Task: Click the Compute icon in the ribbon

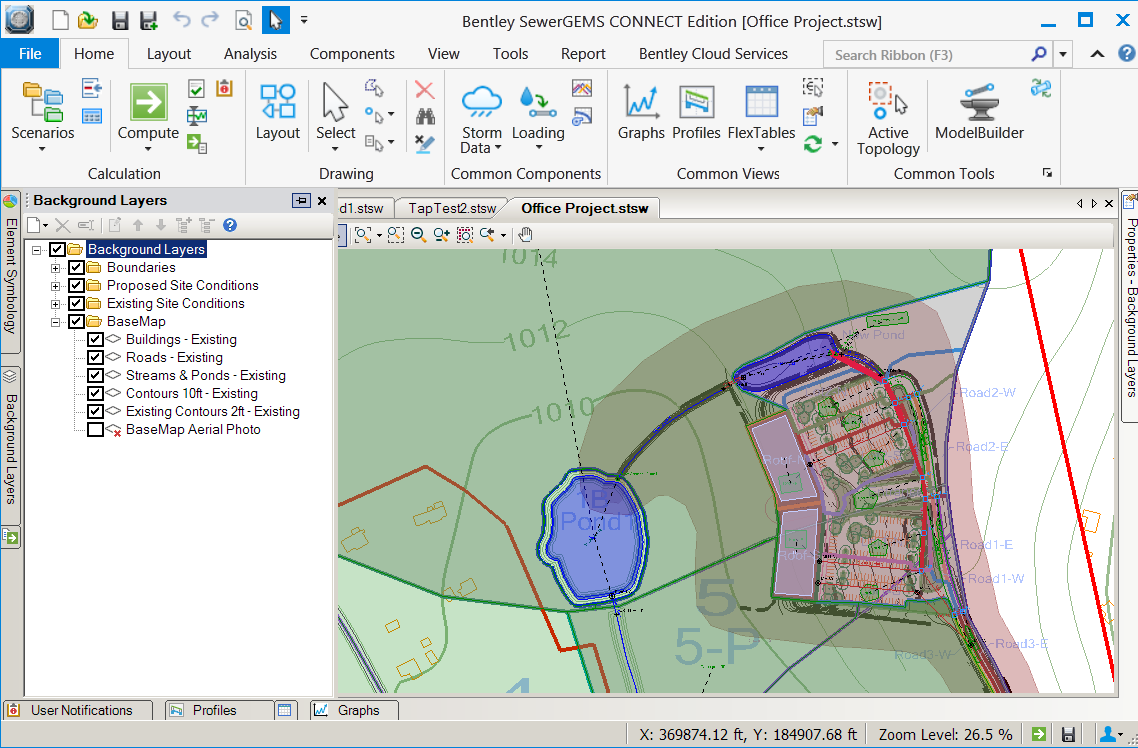Action: pos(148,103)
